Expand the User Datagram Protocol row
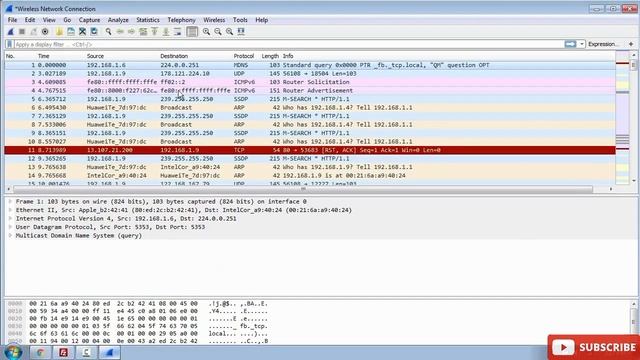640x360 pixels. point(10,227)
